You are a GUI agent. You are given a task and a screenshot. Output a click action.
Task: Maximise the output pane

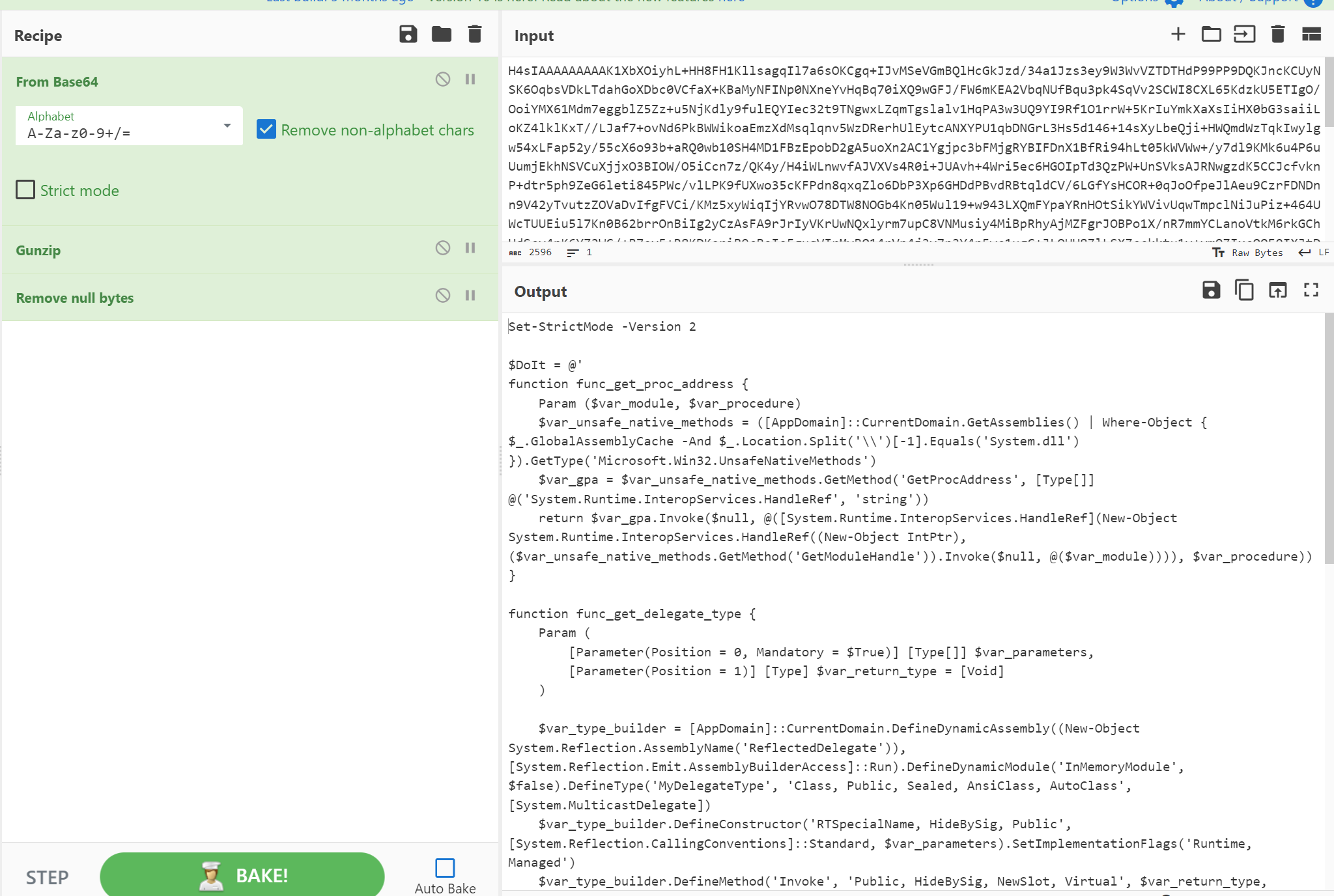pyautogui.click(x=1311, y=290)
